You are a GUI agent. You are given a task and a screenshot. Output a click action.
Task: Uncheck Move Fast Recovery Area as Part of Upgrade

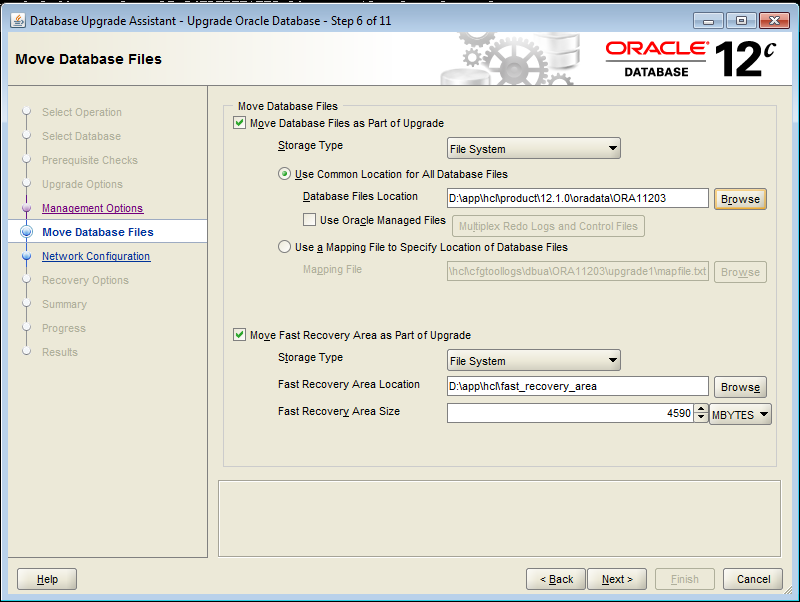pyautogui.click(x=239, y=335)
